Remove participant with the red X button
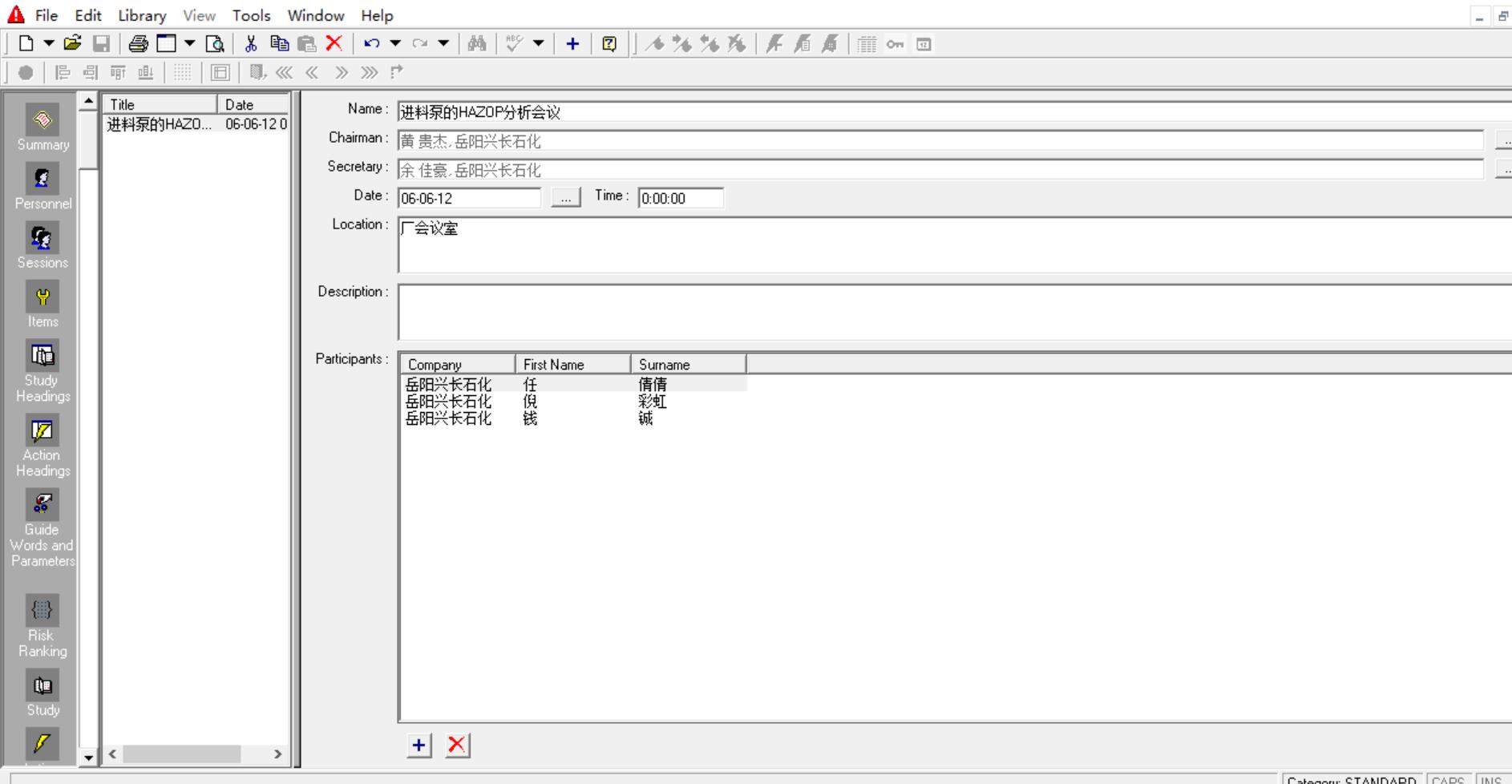Viewport: 1512px width, 784px height. 457,746
